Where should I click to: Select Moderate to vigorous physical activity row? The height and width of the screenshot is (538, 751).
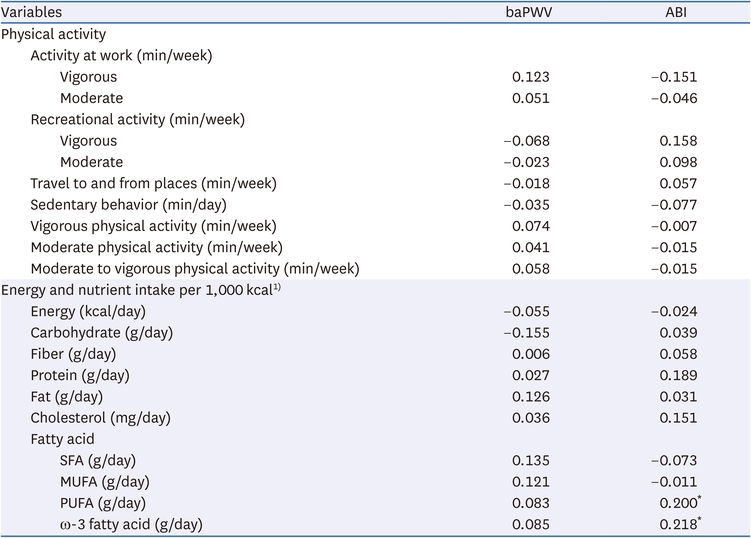[x=375, y=269]
